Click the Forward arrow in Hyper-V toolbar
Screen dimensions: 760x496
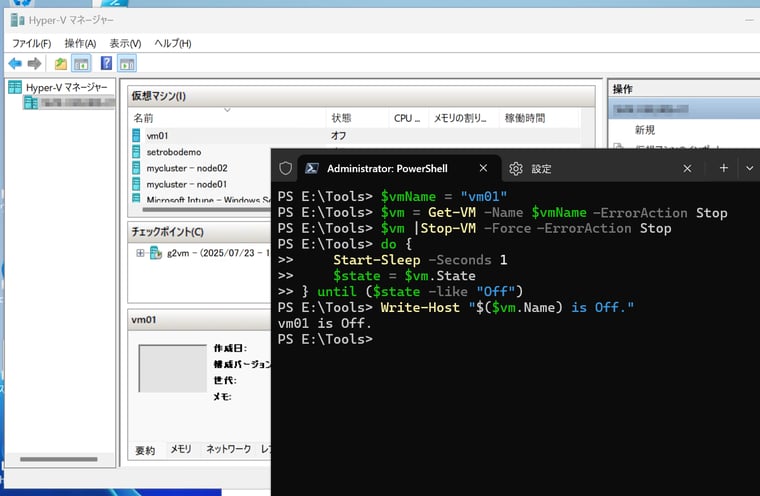point(34,63)
